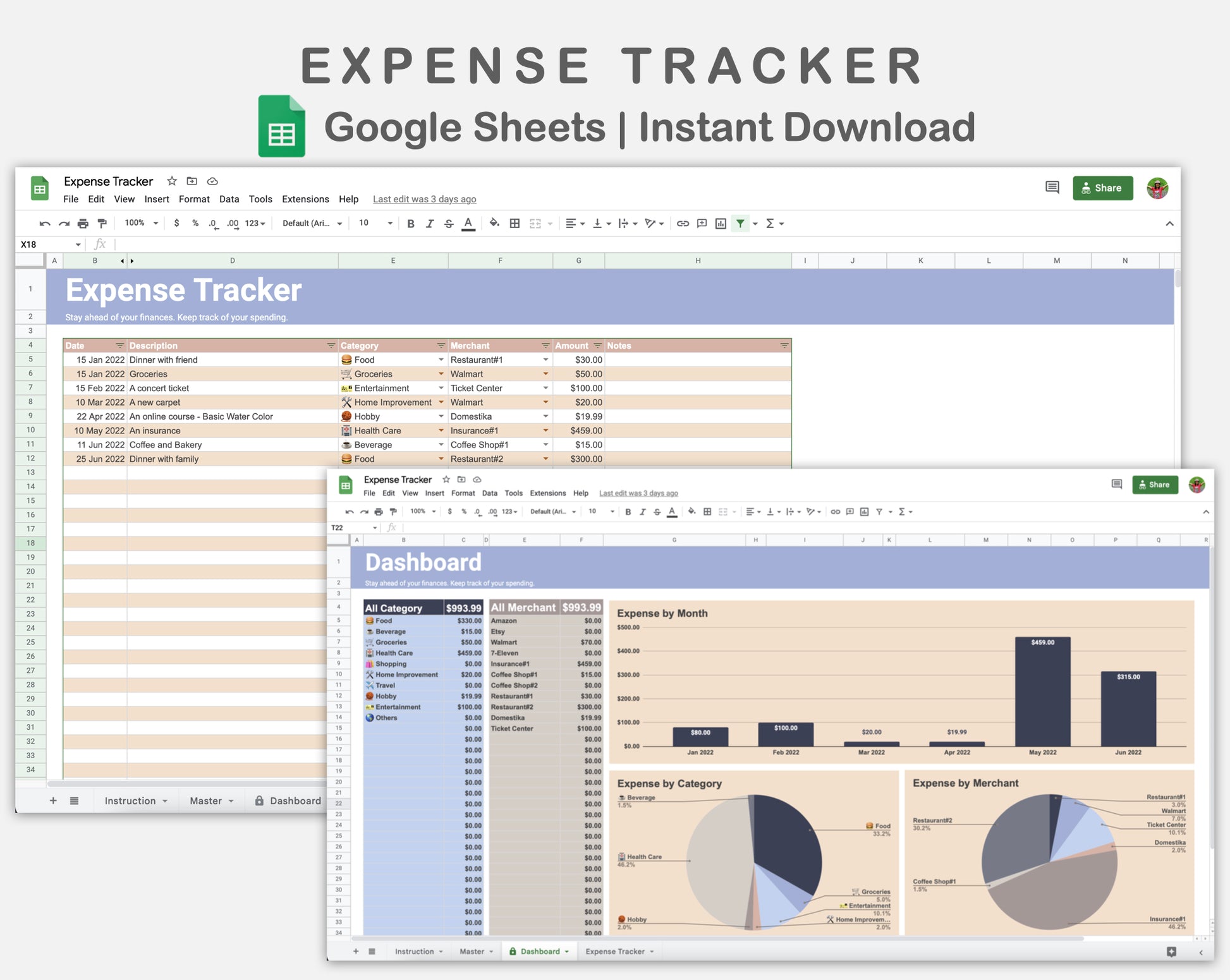The height and width of the screenshot is (980, 1230).
Task: Open the Category dropdown for the Groceries row
Action: click(441, 374)
